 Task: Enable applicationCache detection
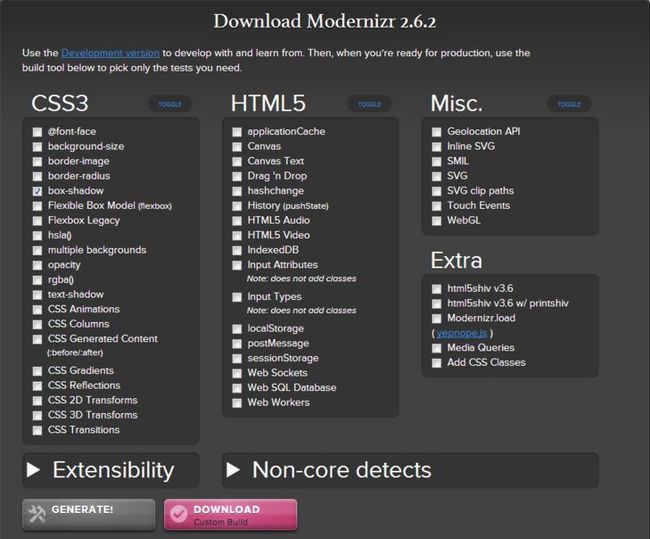coord(237,132)
